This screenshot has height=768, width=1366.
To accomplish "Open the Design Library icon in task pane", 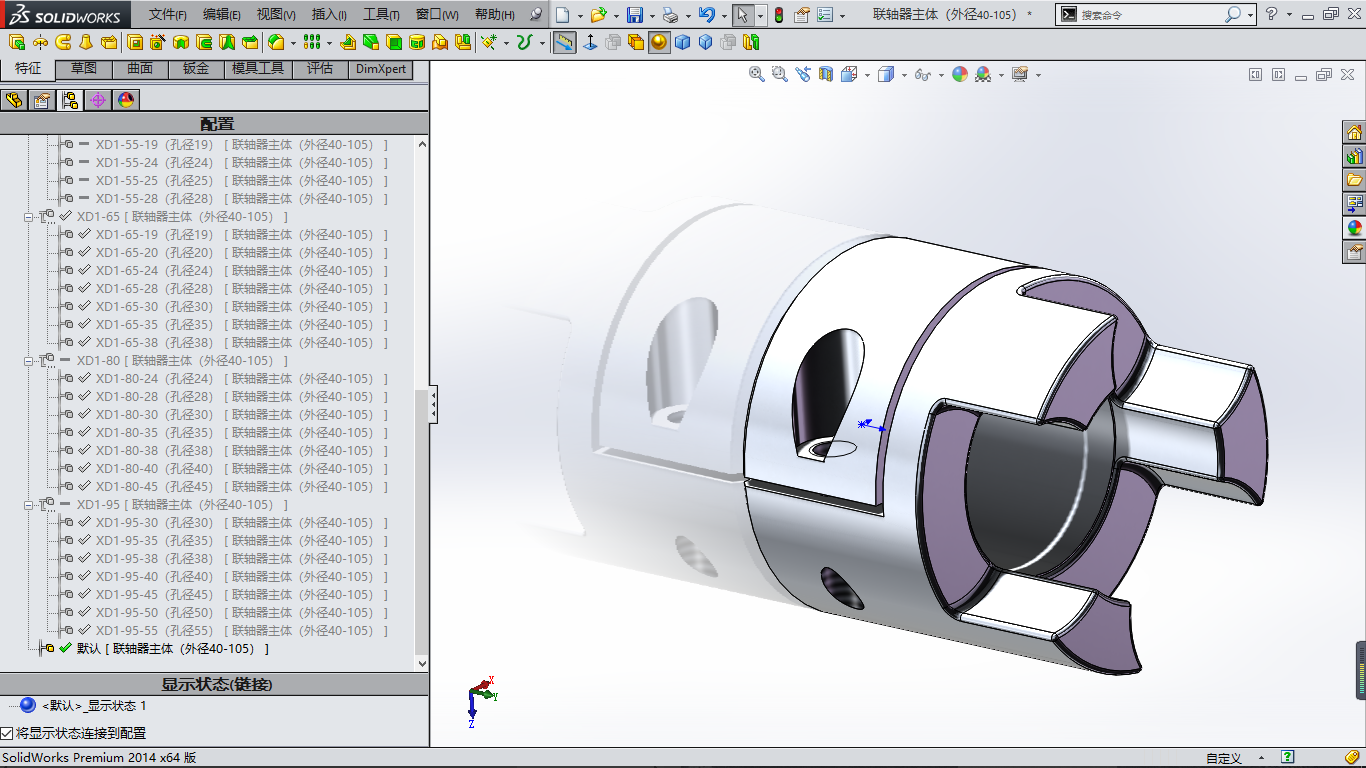I will click(1355, 156).
